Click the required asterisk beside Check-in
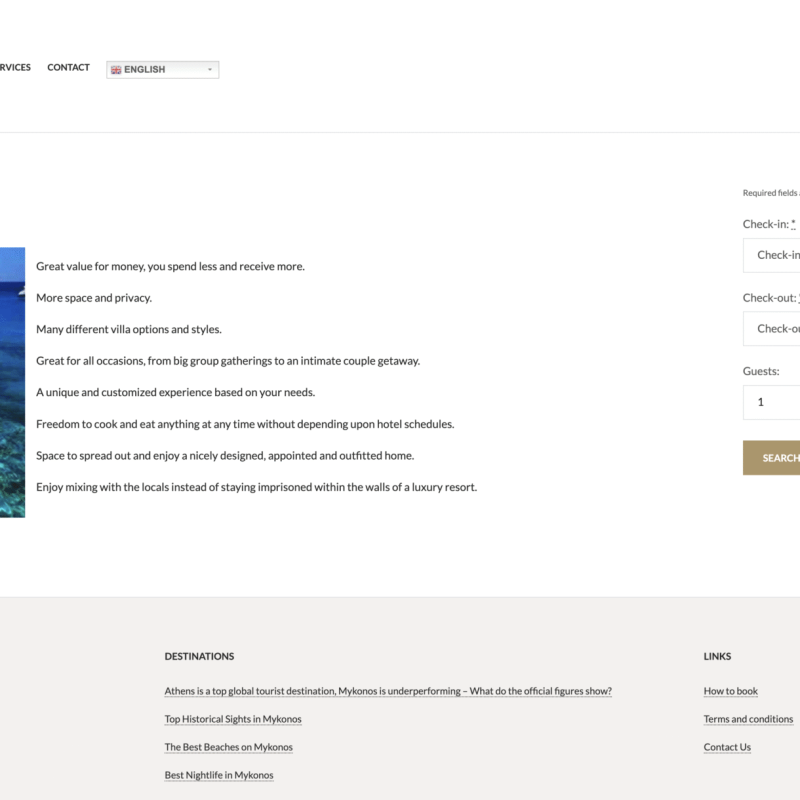This screenshot has width=800, height=800. coord(794,224)
